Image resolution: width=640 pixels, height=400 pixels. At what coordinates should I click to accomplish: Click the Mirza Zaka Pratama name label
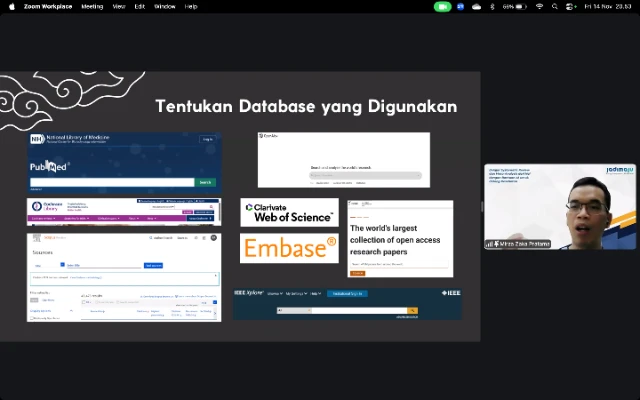click(518, 244)
